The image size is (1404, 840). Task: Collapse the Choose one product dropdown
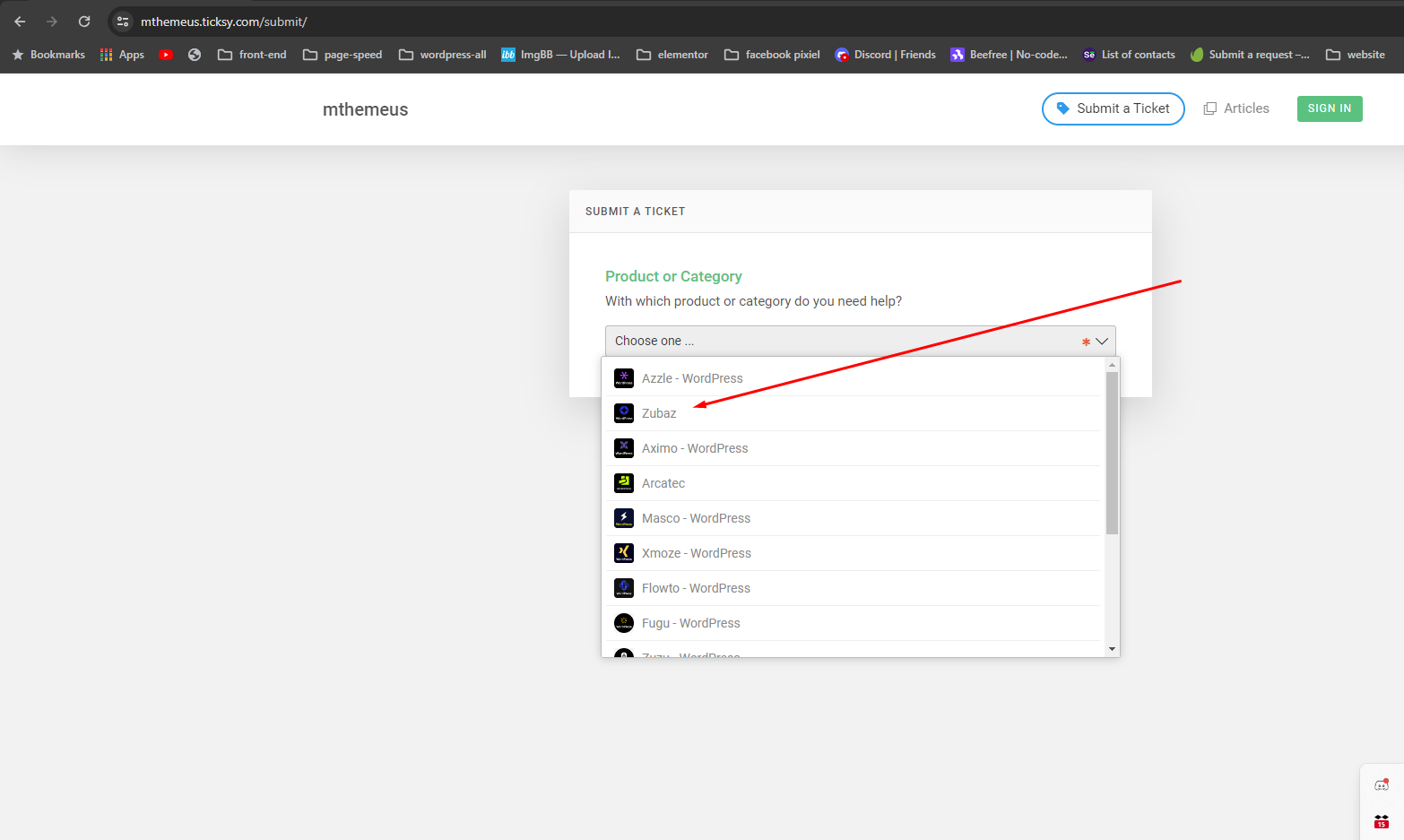click(860, 341)
